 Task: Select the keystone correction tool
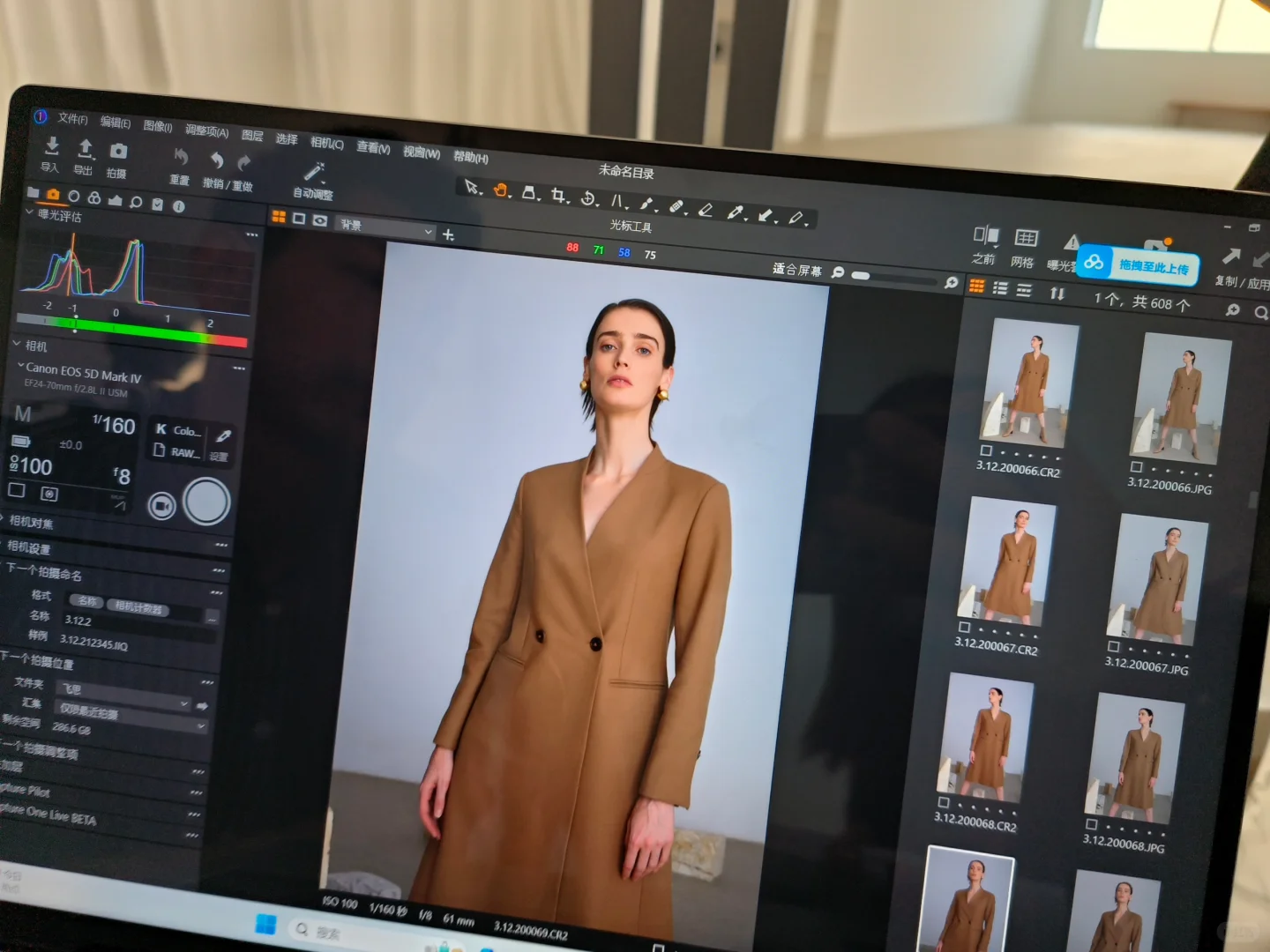click(x=617, y=201)
